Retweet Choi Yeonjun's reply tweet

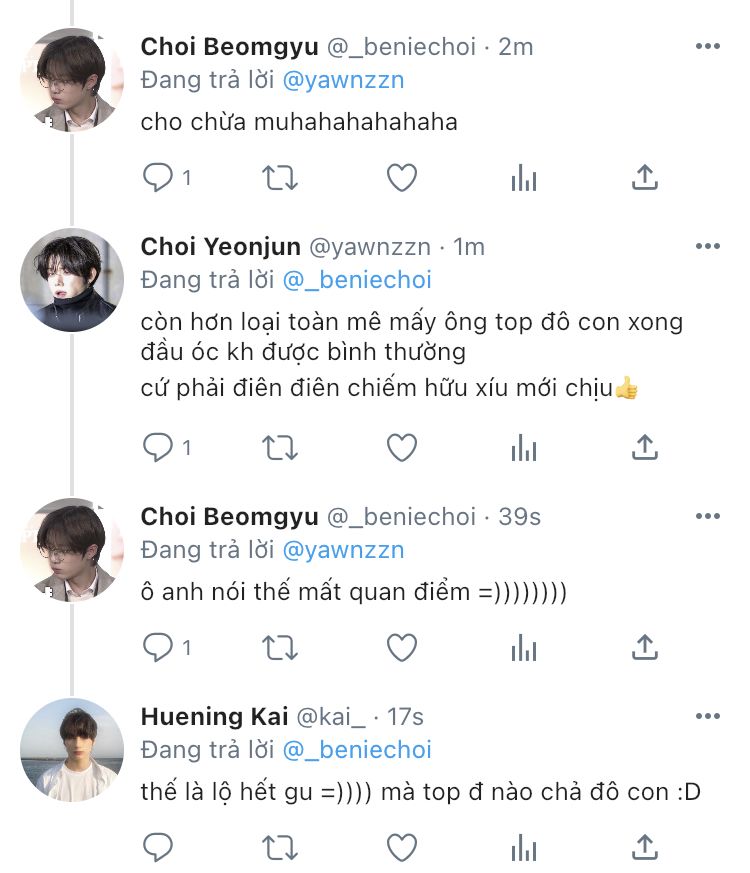pos(280,448)
